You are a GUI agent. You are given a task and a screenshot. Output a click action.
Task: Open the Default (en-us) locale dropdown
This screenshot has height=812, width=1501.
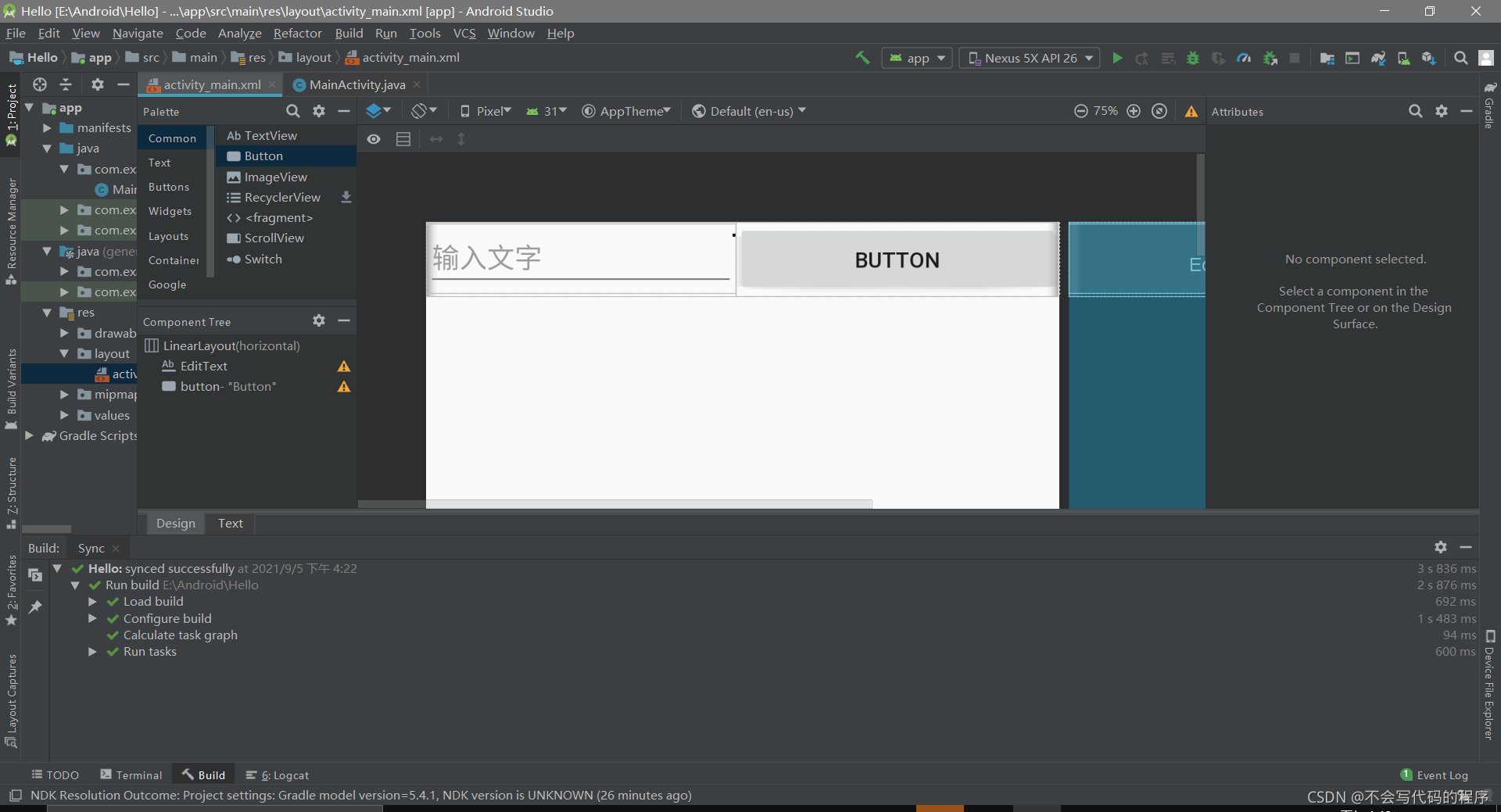pyautogui.click(x=749, y=111)
